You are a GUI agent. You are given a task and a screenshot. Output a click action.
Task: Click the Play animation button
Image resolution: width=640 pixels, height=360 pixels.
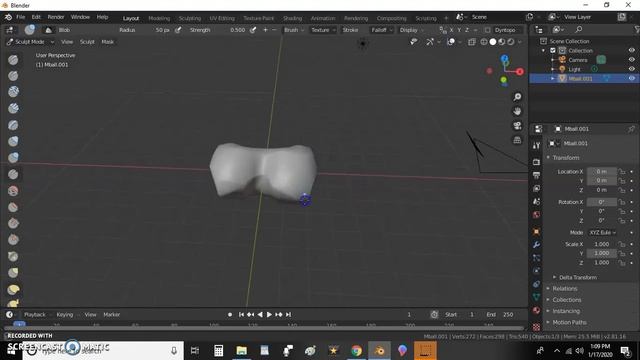(269, 315)
